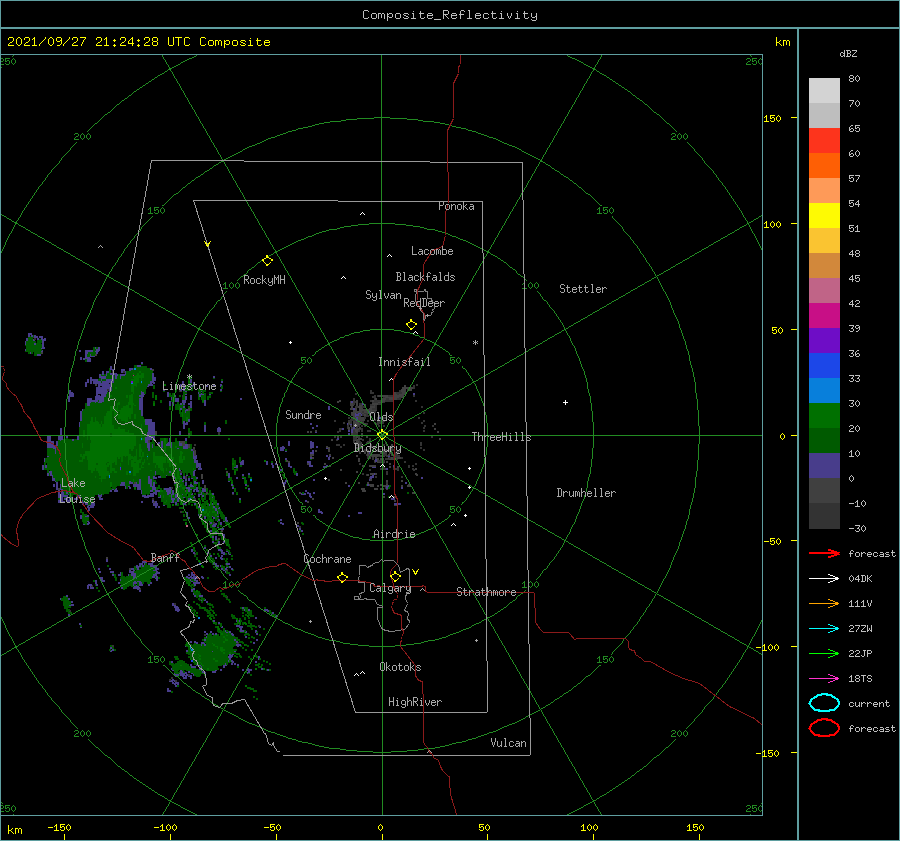Click the 42 dBZ pink color swatch
900x841 pixels.
824,290
